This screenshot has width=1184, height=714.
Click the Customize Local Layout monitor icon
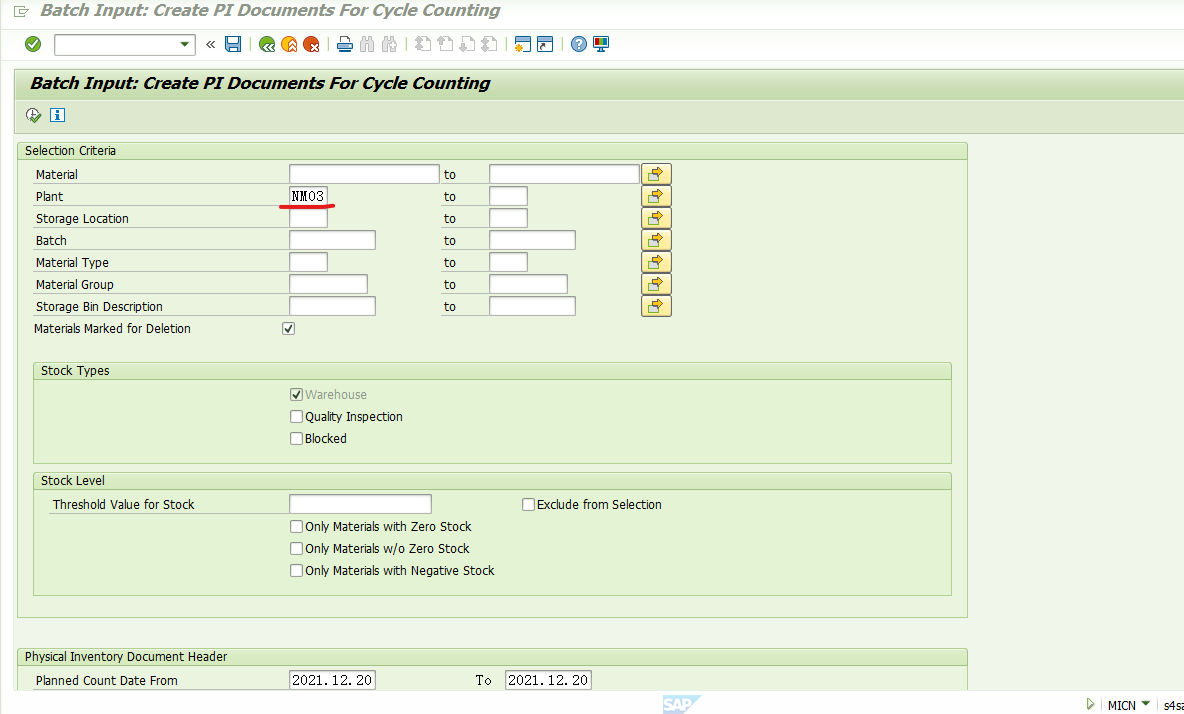601,45
